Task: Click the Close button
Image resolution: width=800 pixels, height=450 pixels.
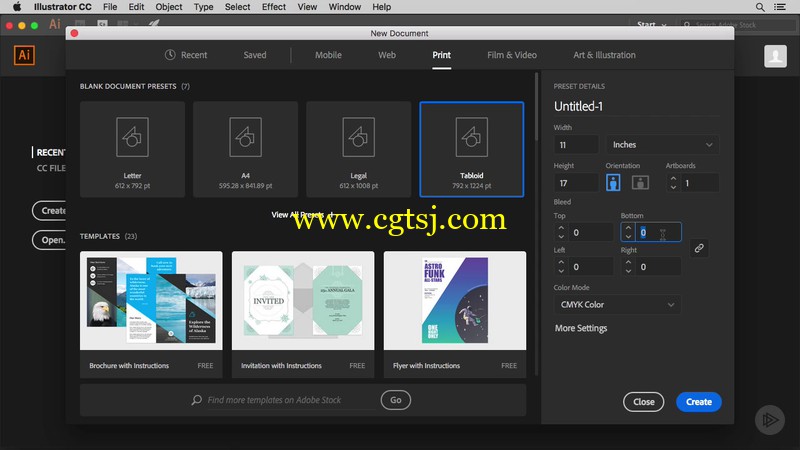Action: (x=643, y=402)
